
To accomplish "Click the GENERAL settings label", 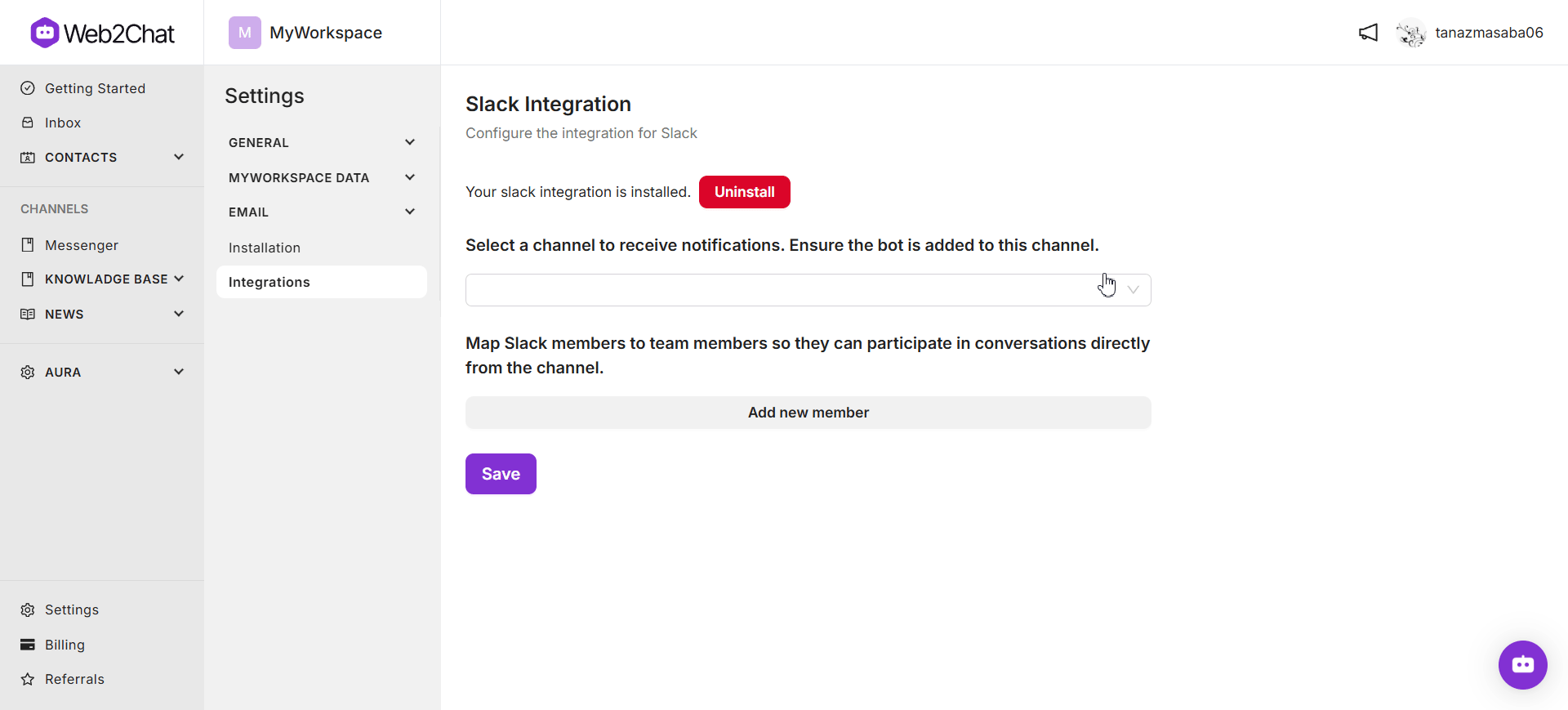I will pos(259,142).
